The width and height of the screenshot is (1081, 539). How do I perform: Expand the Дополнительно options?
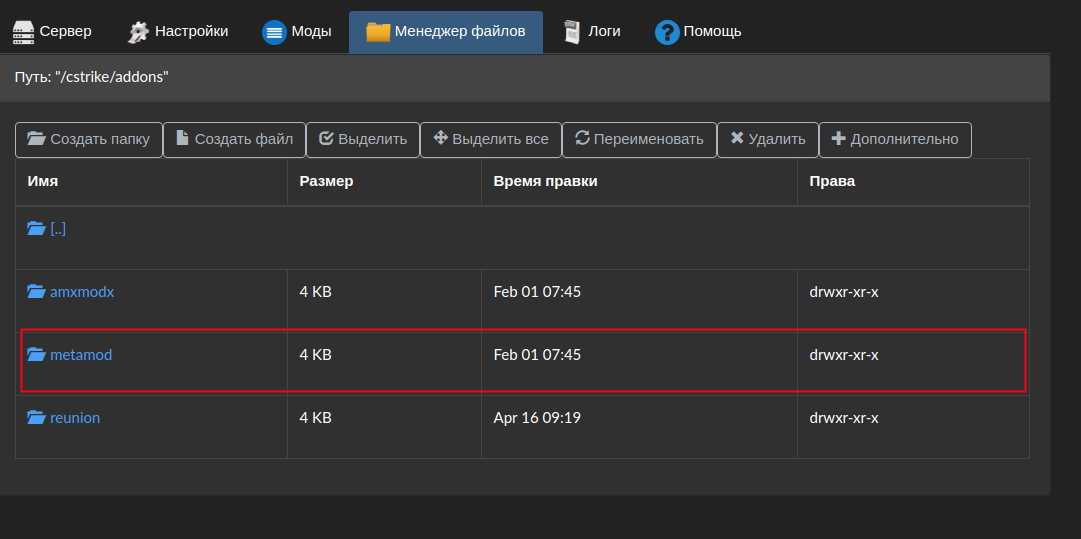point(896,140)
